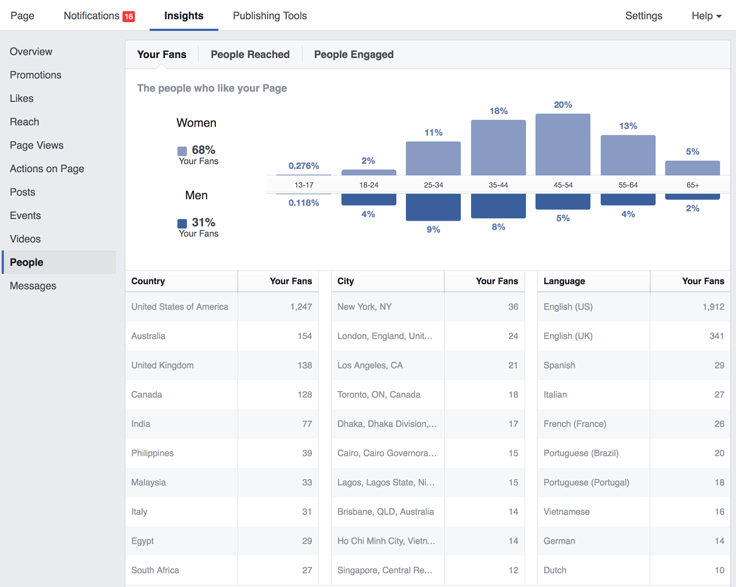Screen dimensions: 736x587
Task: Go to Overview in the sidebar
Action: tap(31, 52)
